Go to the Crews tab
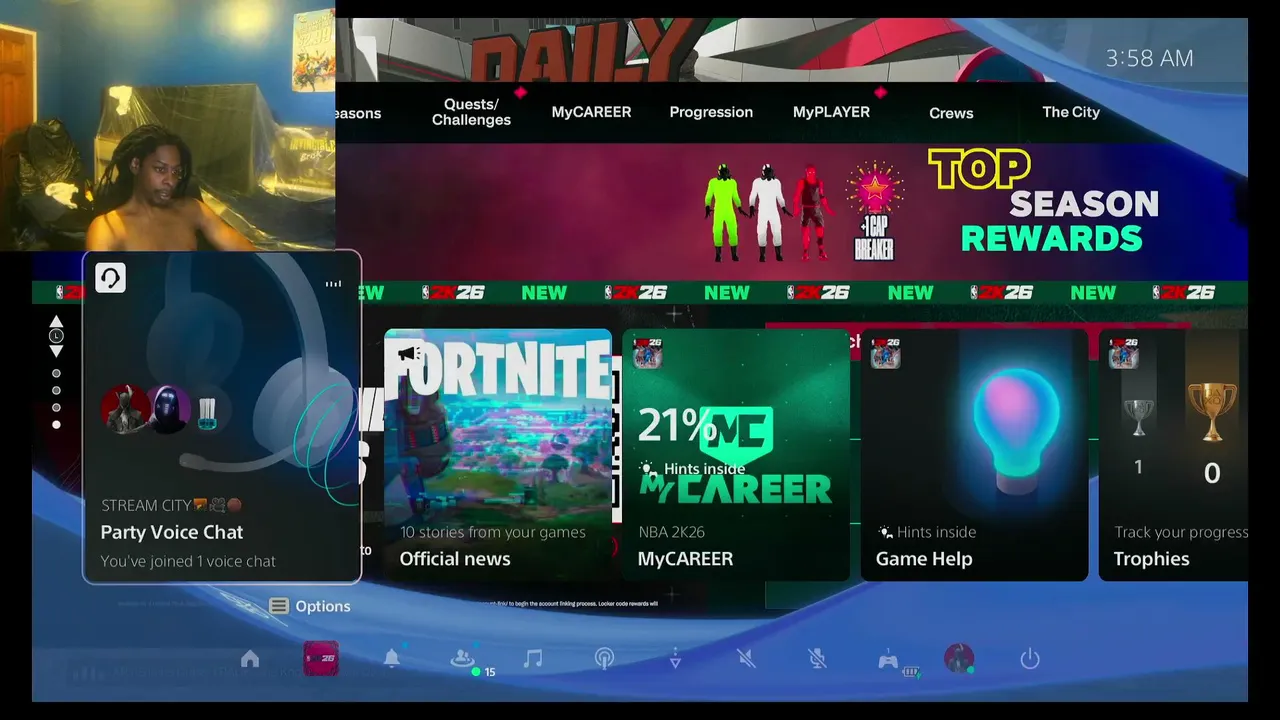The width and height of the screenshot is (1280, 720). coord(951,113)
